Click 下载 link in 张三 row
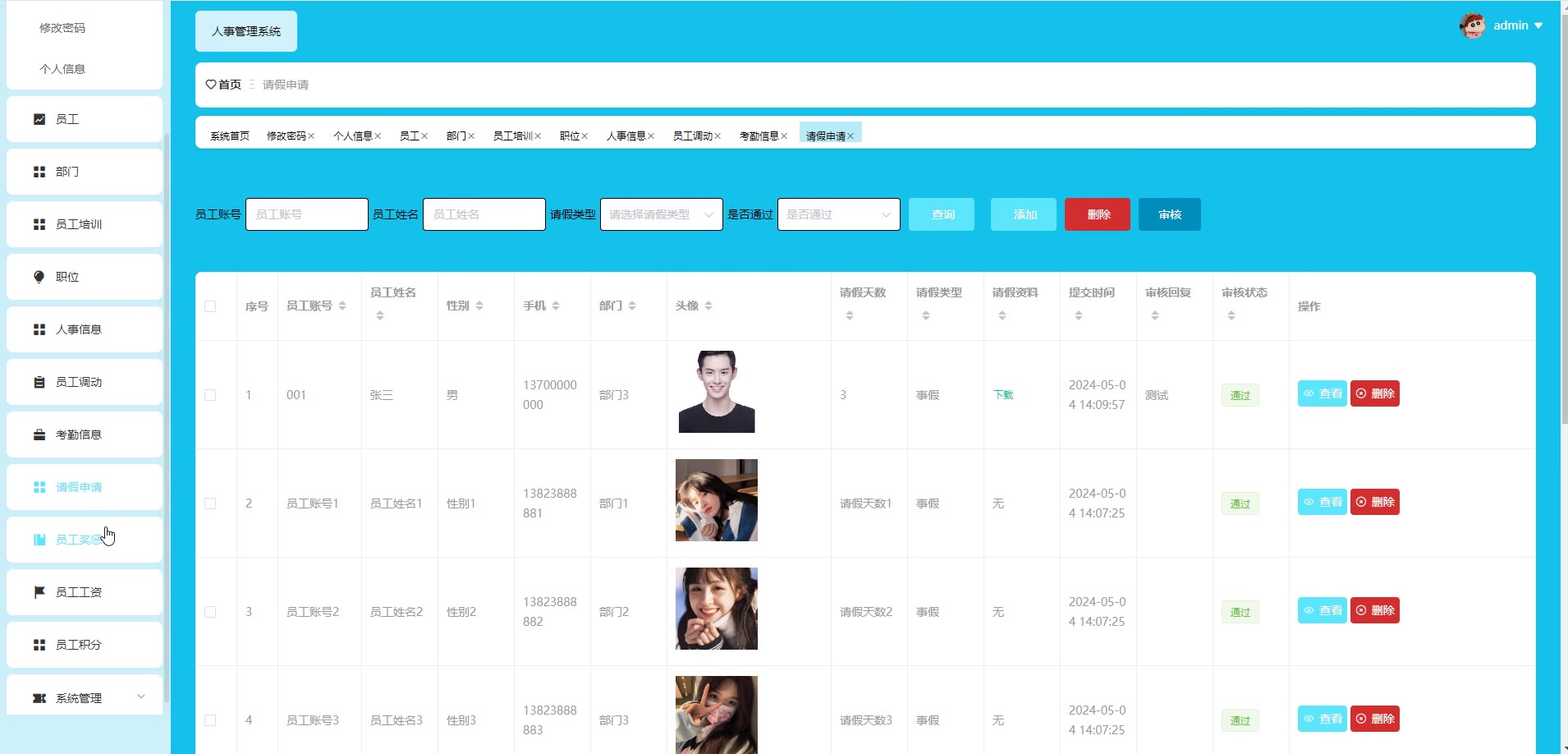Screen dimensions: 1568x754 tap(1003, 395)
